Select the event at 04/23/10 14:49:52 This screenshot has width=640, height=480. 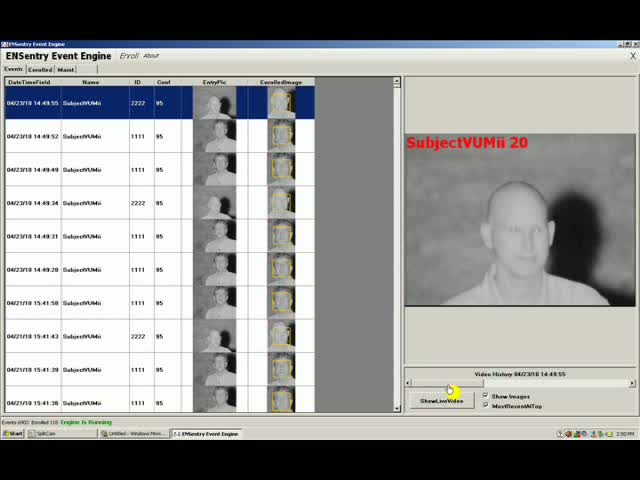[160, 136]
